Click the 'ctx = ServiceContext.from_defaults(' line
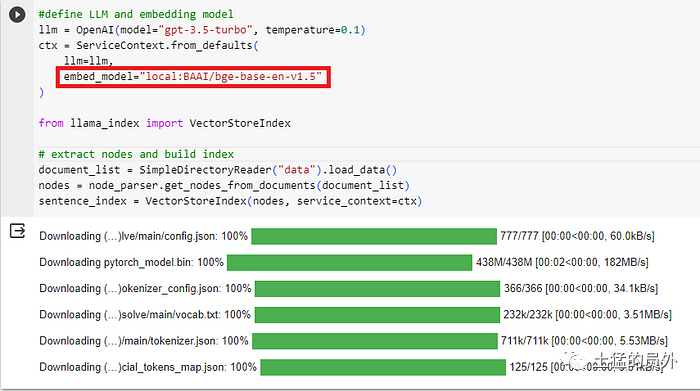Viewport: 700px width, 391px height. (148, 46)
